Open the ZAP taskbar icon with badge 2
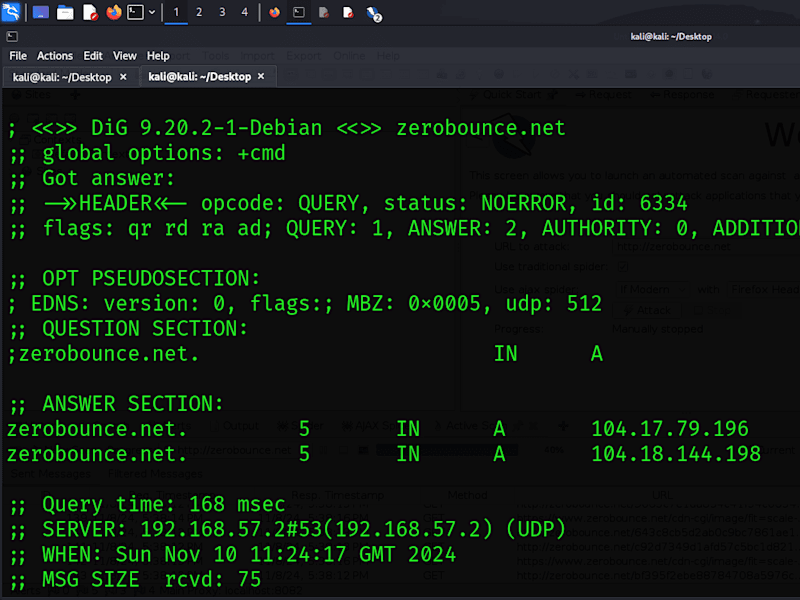The image size is (800, 600). click(373, 13)
